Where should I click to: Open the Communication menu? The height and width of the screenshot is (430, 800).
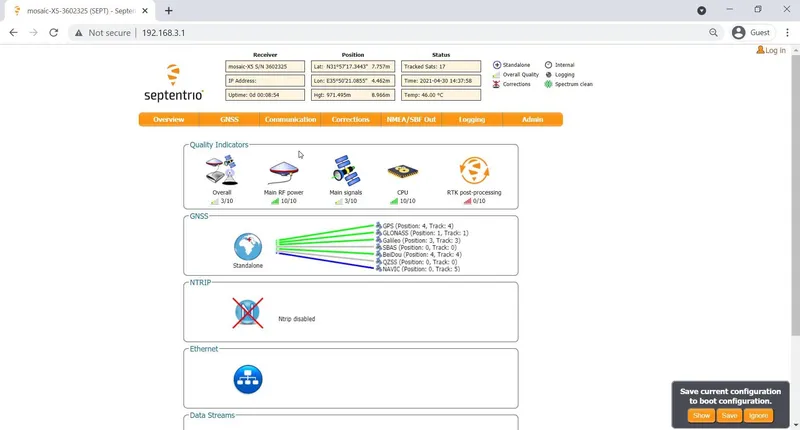290,120
